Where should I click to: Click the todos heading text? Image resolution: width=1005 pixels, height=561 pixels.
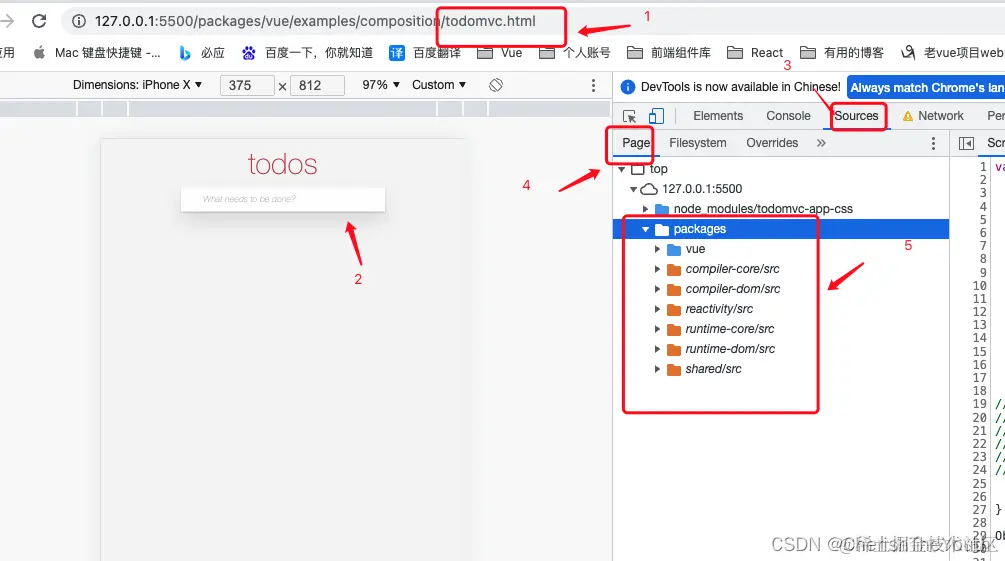283,165
